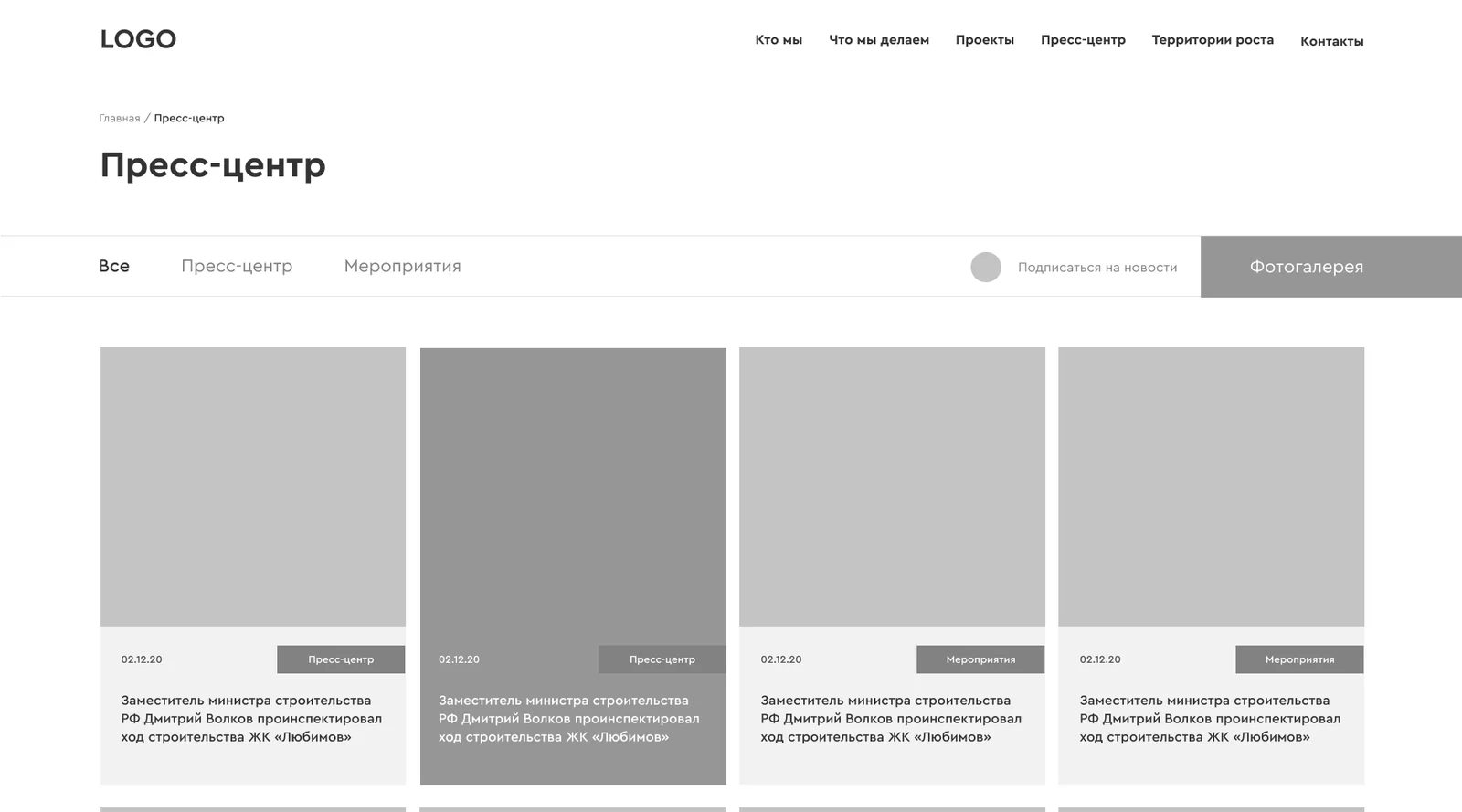Open "Территории роста" menu item
The width and height of the screenshot is (1462, 812).
[x=1213, y=40]
